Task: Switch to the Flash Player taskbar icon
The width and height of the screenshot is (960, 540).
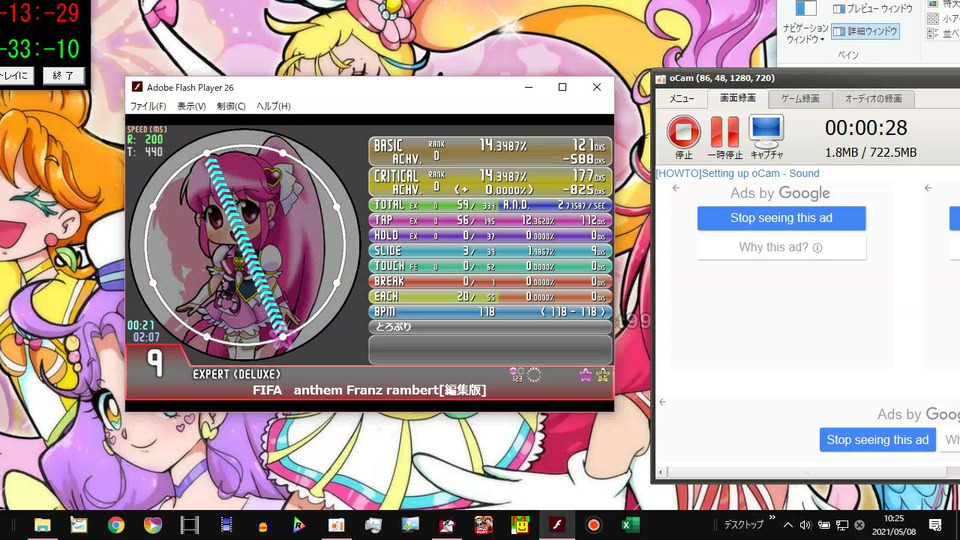Action: (x=557, y=525)
